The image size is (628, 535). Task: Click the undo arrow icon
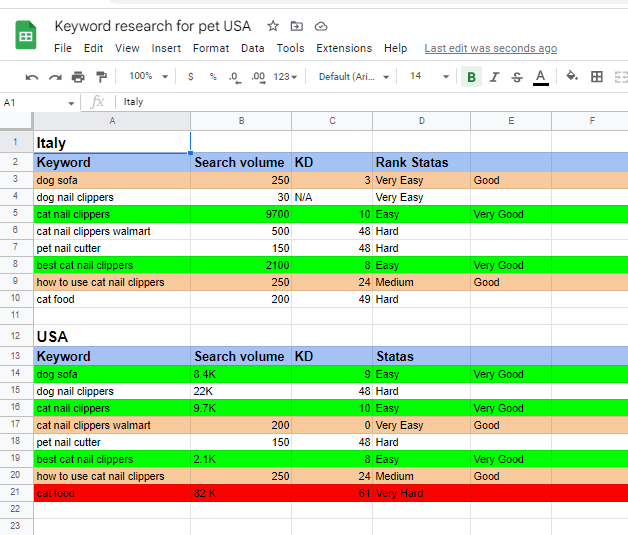(32, 77)
